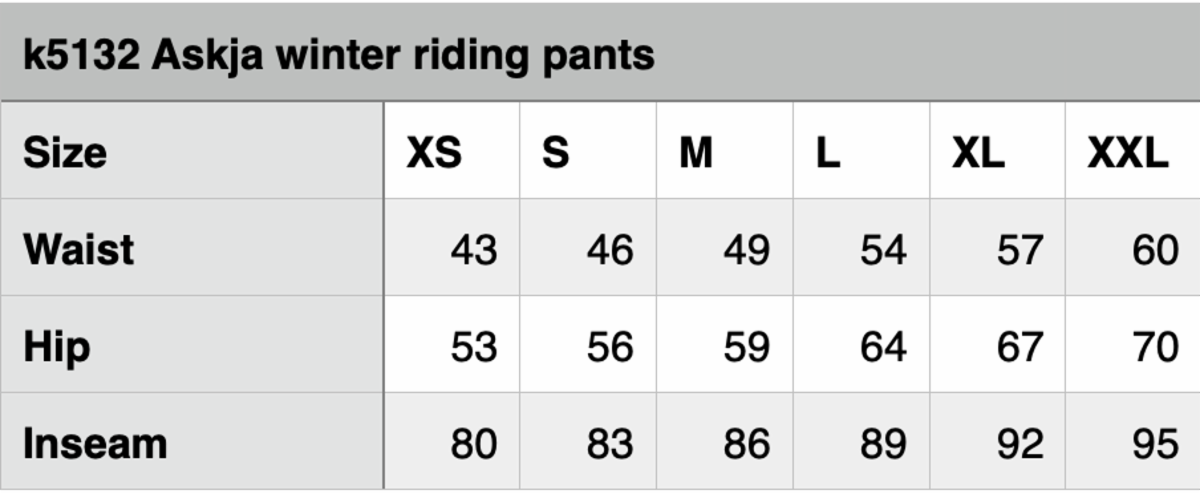Click the XXL waist value 60
Screen dimensions: 1200x494
[1155, 250]
